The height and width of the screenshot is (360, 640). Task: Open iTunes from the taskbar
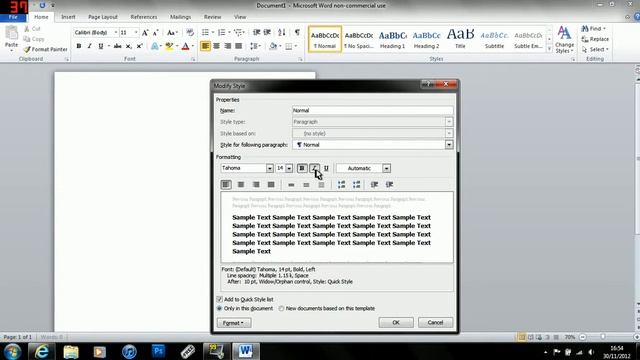(129, 351)
